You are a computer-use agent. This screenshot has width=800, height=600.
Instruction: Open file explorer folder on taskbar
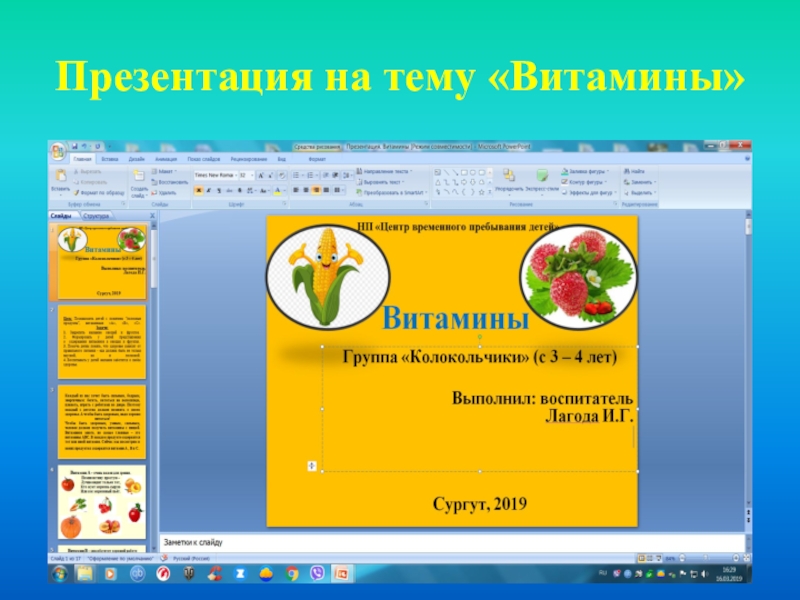click(x=85, y=573)
